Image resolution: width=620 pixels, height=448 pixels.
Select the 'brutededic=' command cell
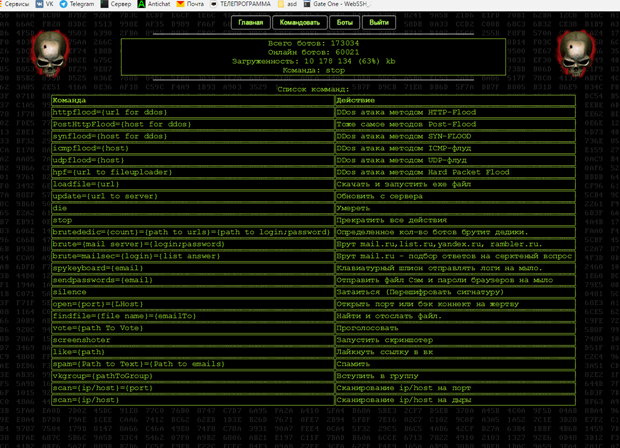pos(193,232)
